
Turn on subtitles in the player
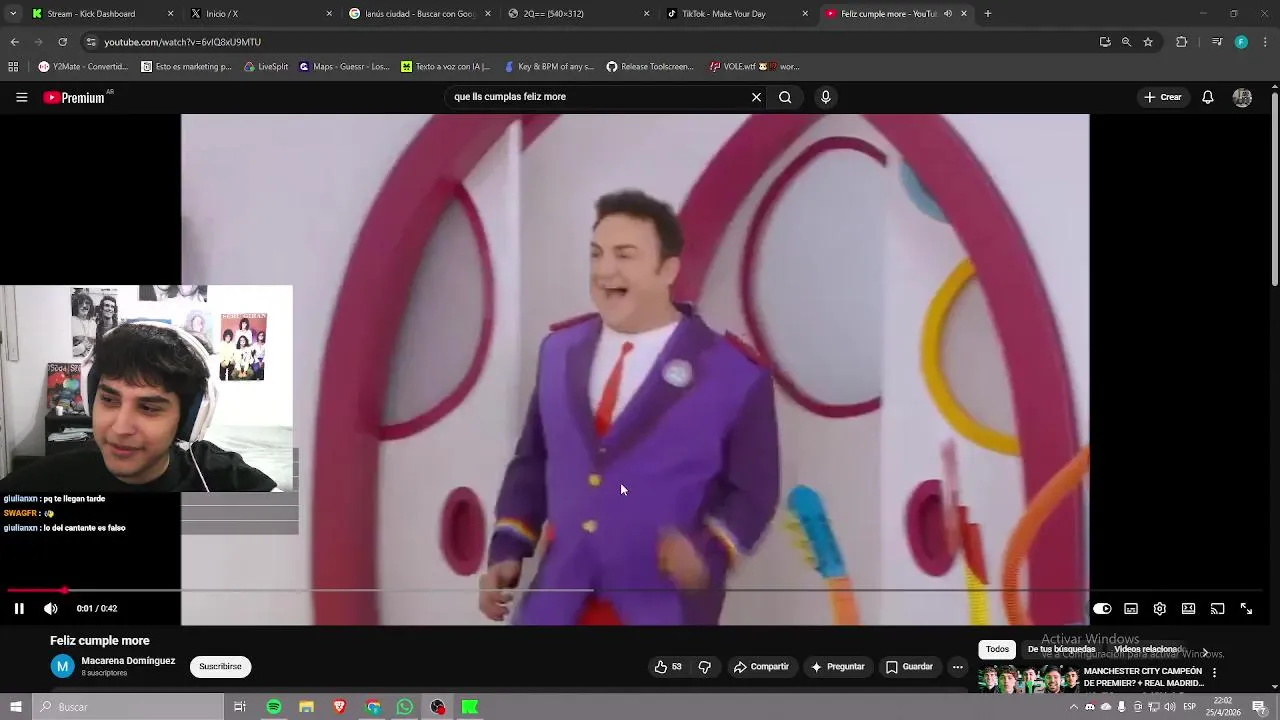(x=1131, y=608)
